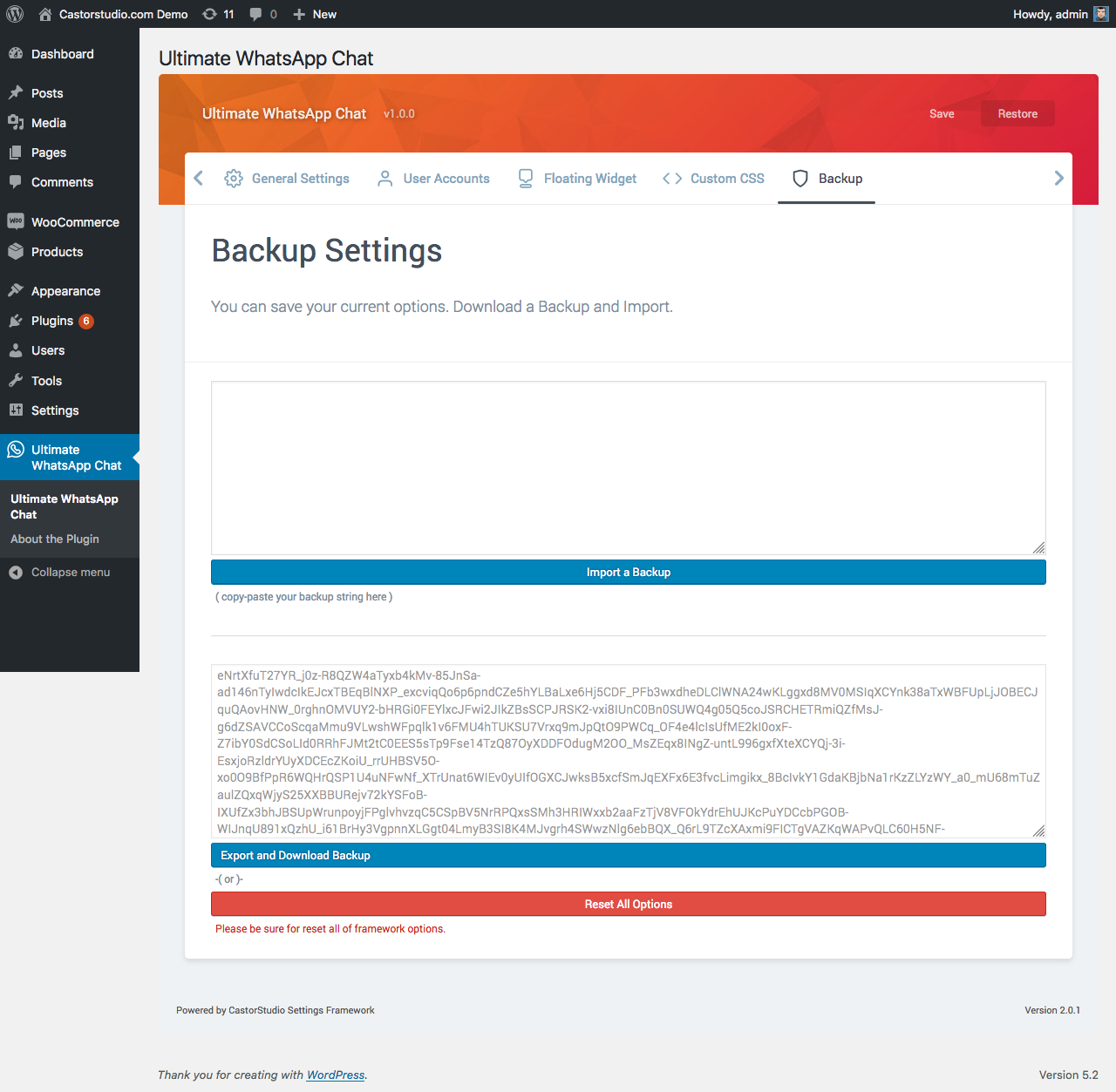Click the Settings sliders icon in sidebar
Viewport: 1116px width, 1092px height.
coord(16,410)
